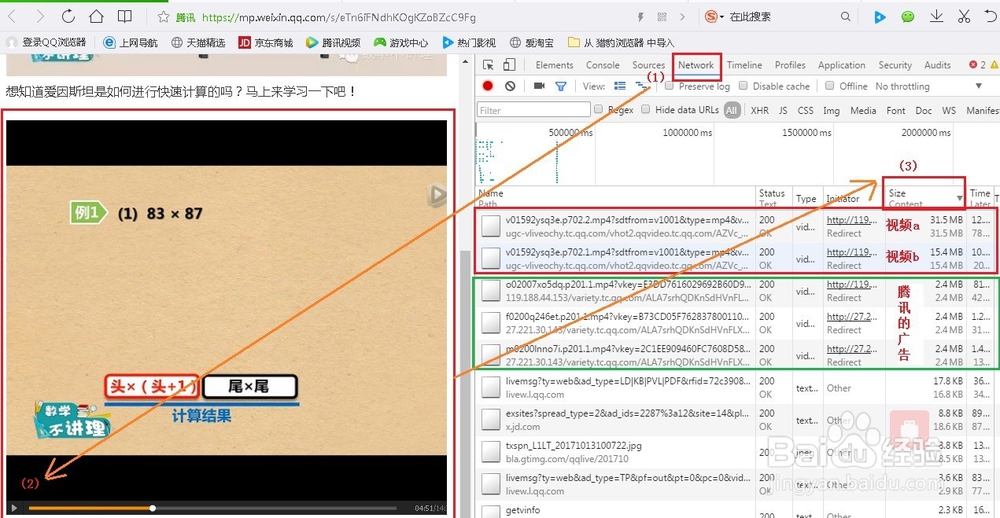Viewport: 1000px width, 518px height.
Task: Filter requests by XHR
Action: [x=760, y=110]
